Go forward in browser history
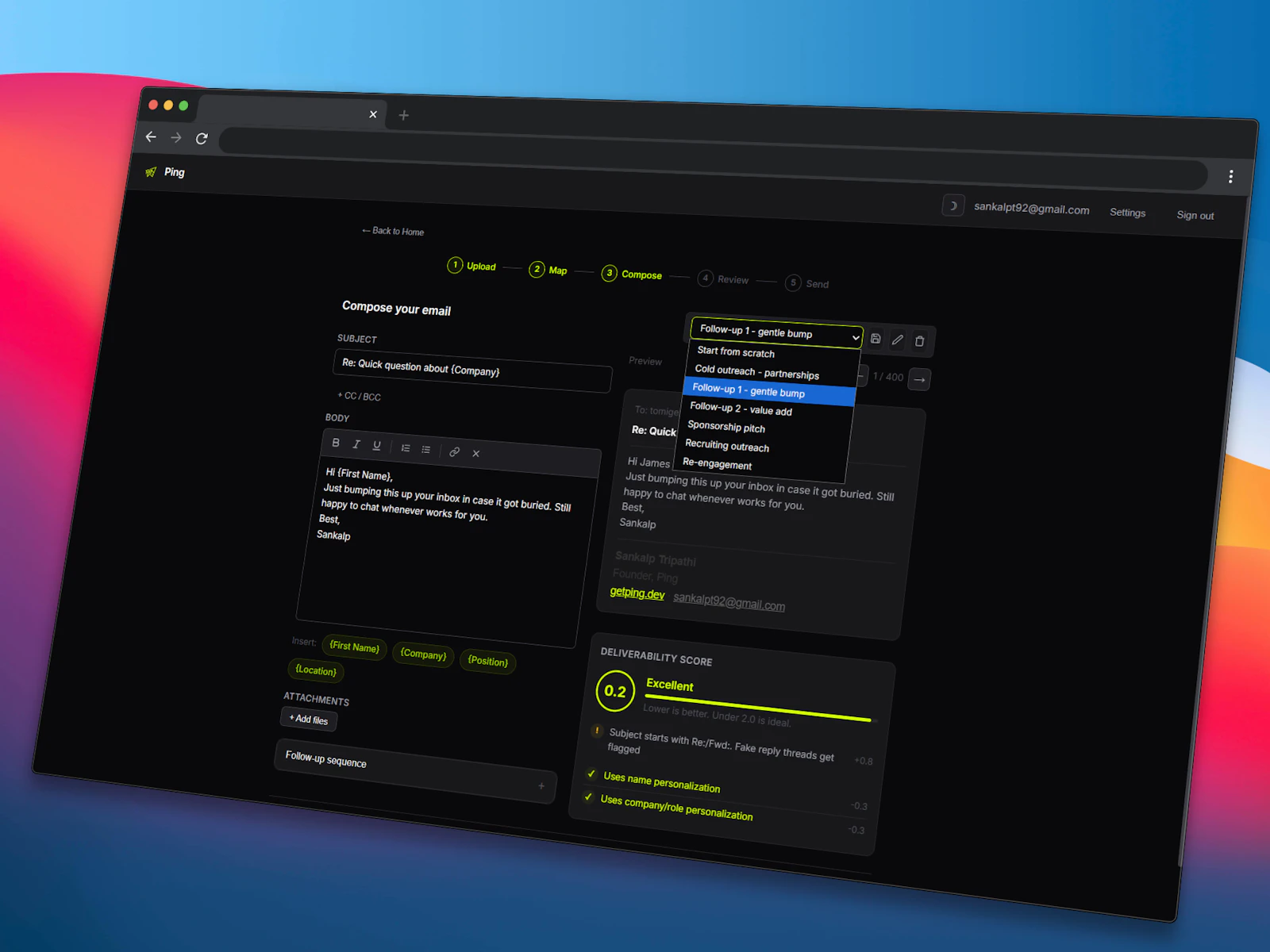1270x952 pixels. click(x=176, y=137)
